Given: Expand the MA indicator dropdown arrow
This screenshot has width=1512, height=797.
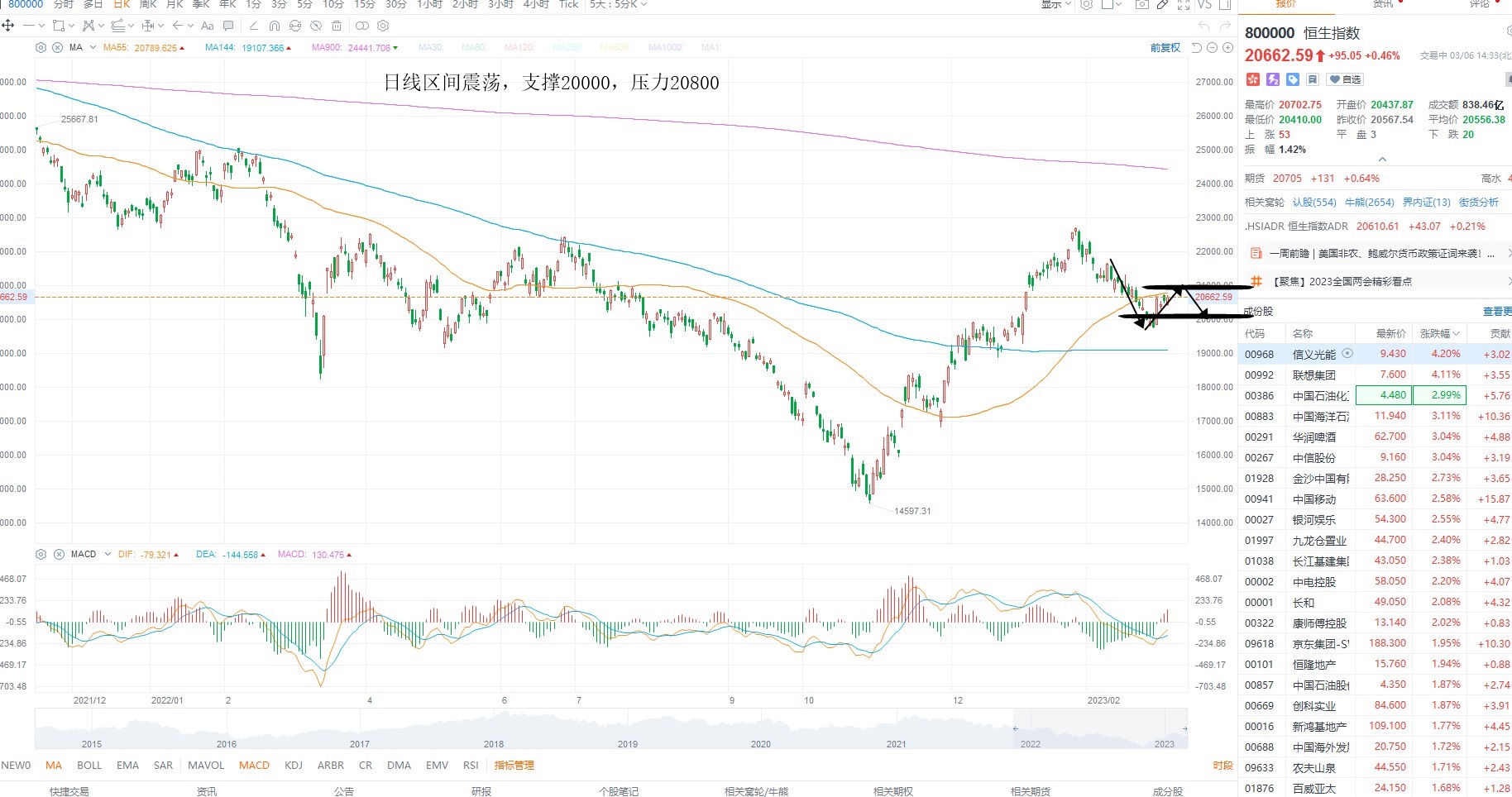Looking at the screenshot, I should 93,48.
